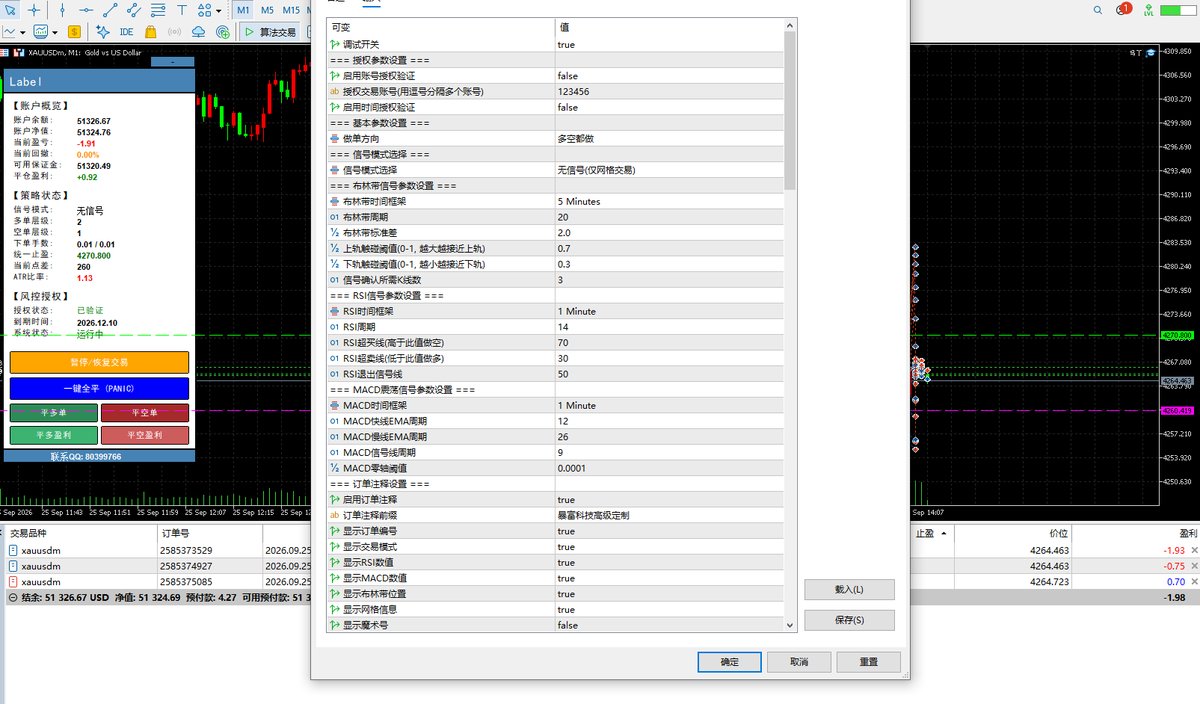The width and height of the screenshot is (1200, 704).
Task: Edit 授权交易账号 value 123456
Action: [x=669, y=91]
